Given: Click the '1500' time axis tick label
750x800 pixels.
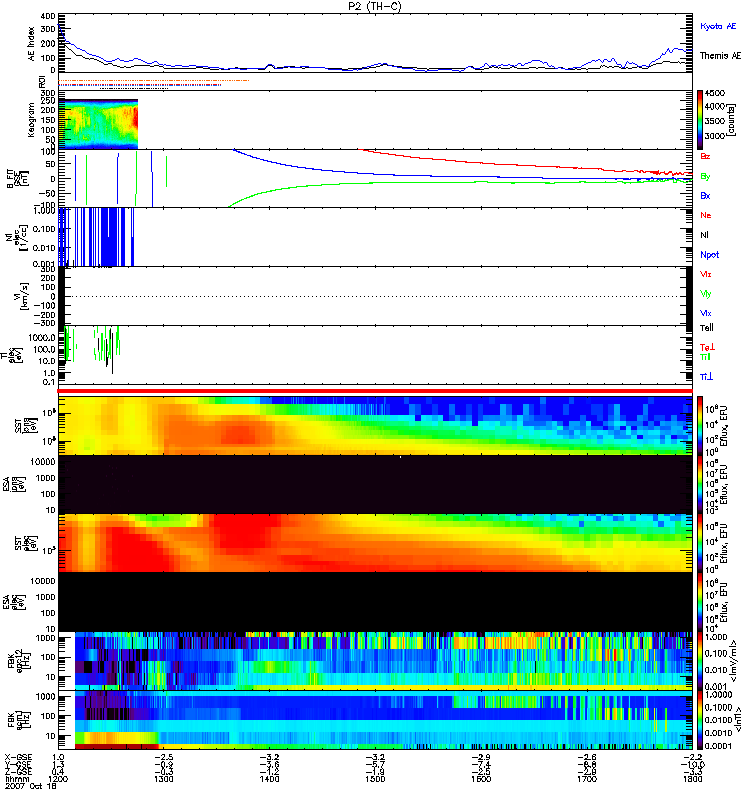Looking at the screenshot, I should coord(375,779).
